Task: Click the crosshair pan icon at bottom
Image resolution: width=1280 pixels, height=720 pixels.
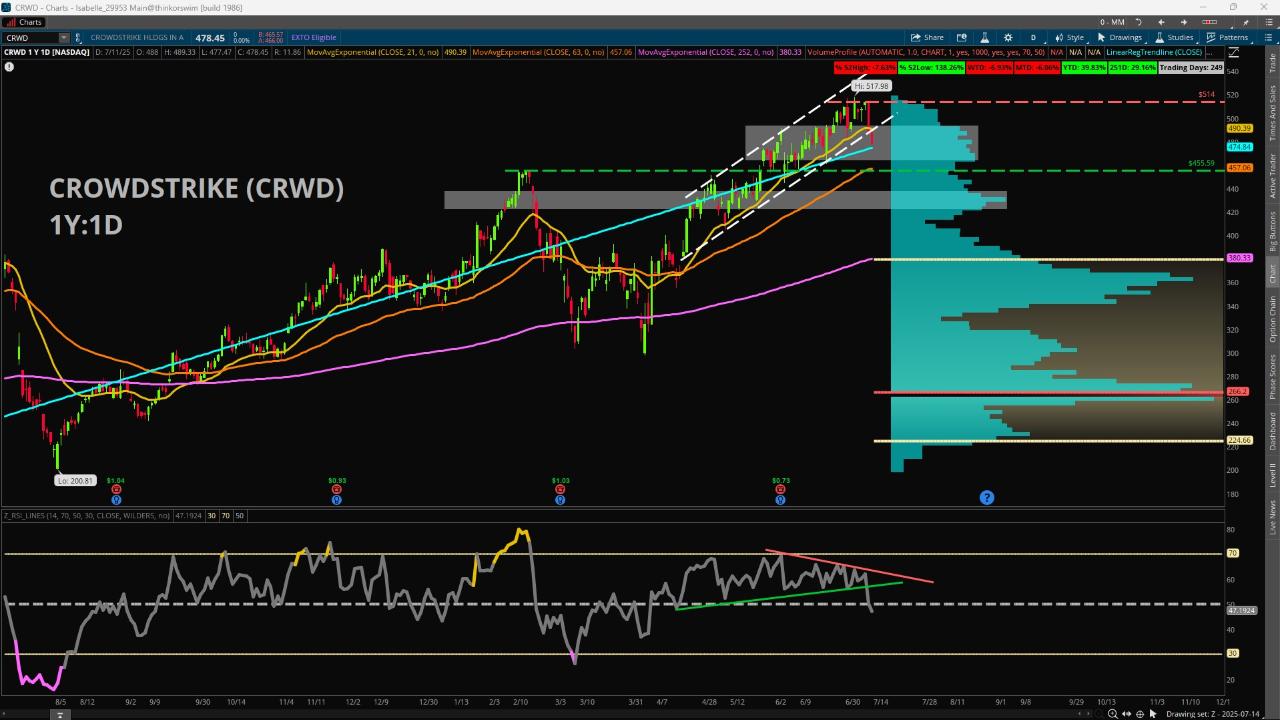Action: 1139,714
